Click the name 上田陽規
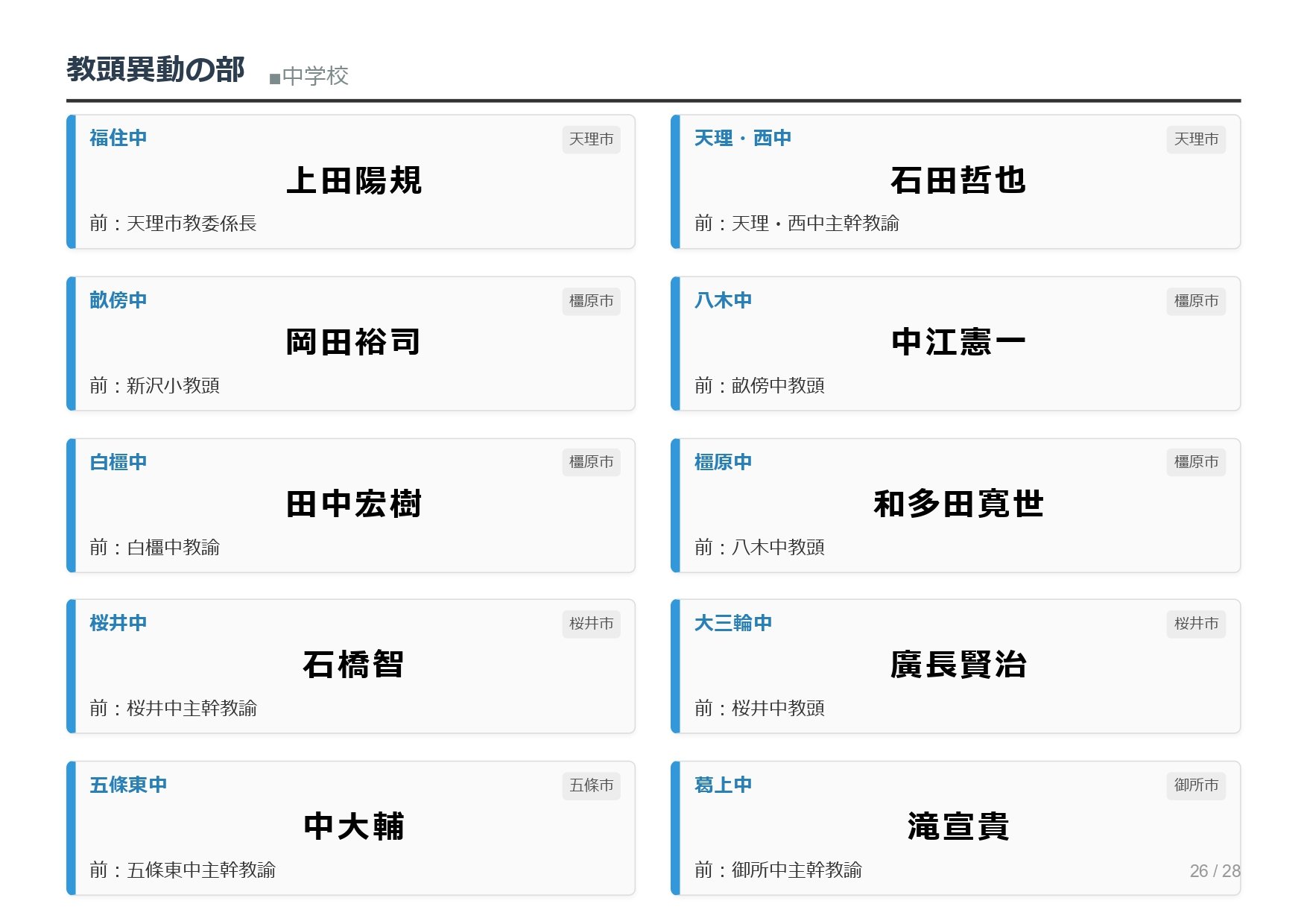The width and height of the screenshot is (1307, 924). tap(354, 181)
